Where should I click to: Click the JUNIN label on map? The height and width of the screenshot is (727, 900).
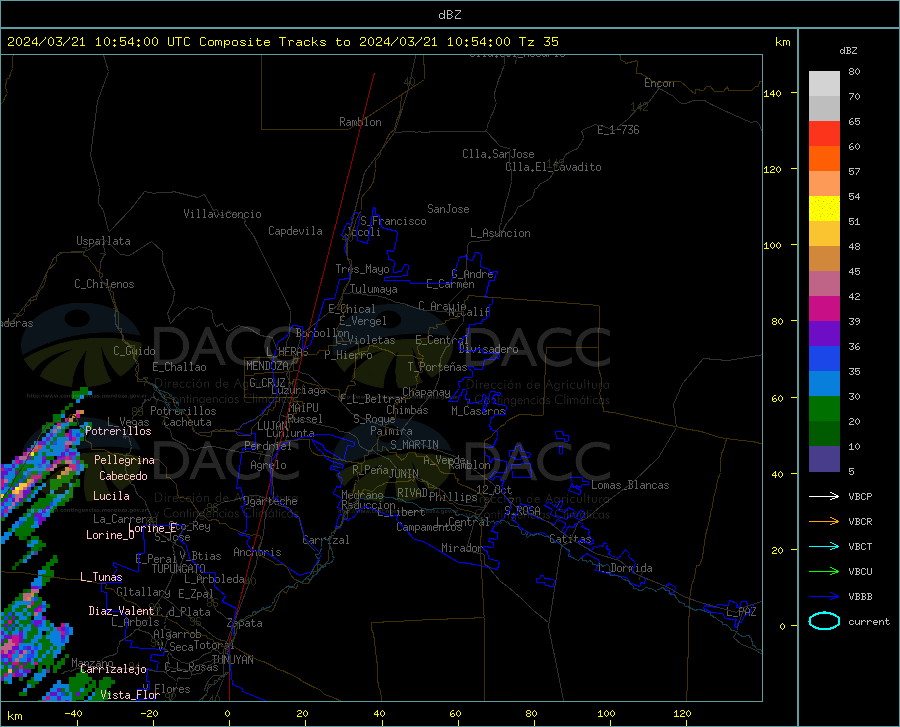click(404, 473)
